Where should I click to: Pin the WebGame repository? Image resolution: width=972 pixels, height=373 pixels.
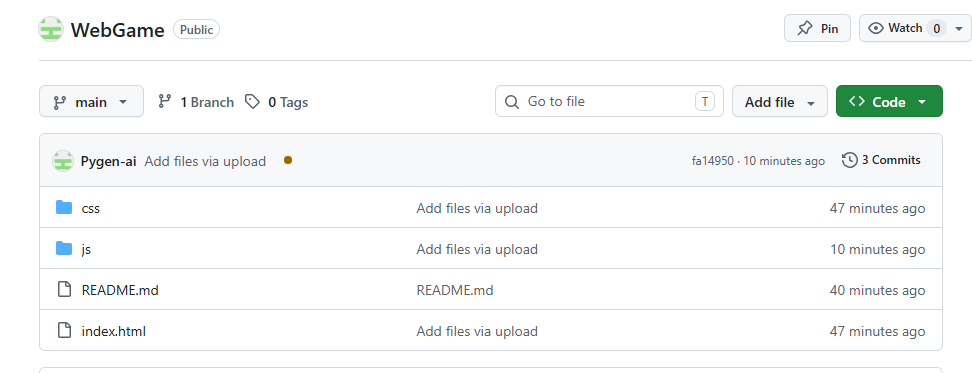[817, 29]
